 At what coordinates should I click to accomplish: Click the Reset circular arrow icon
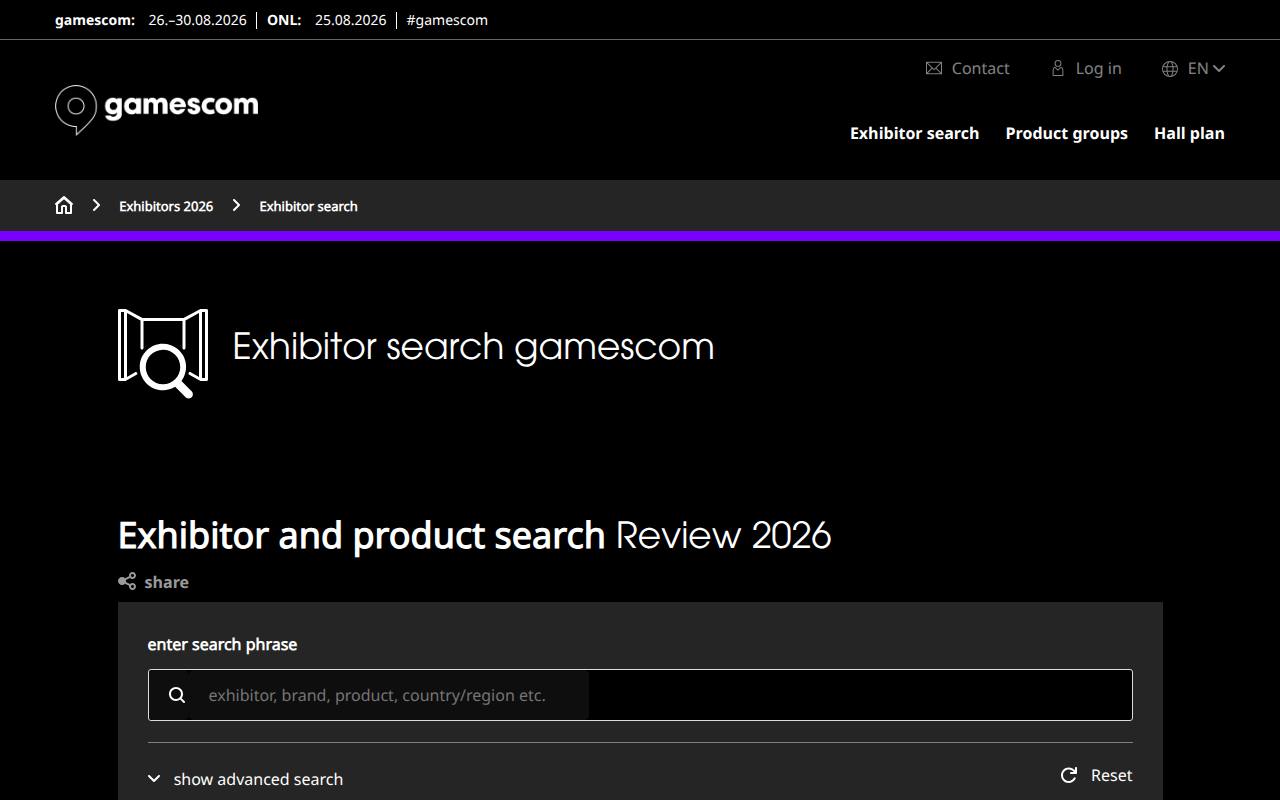tap(1069, 775)
